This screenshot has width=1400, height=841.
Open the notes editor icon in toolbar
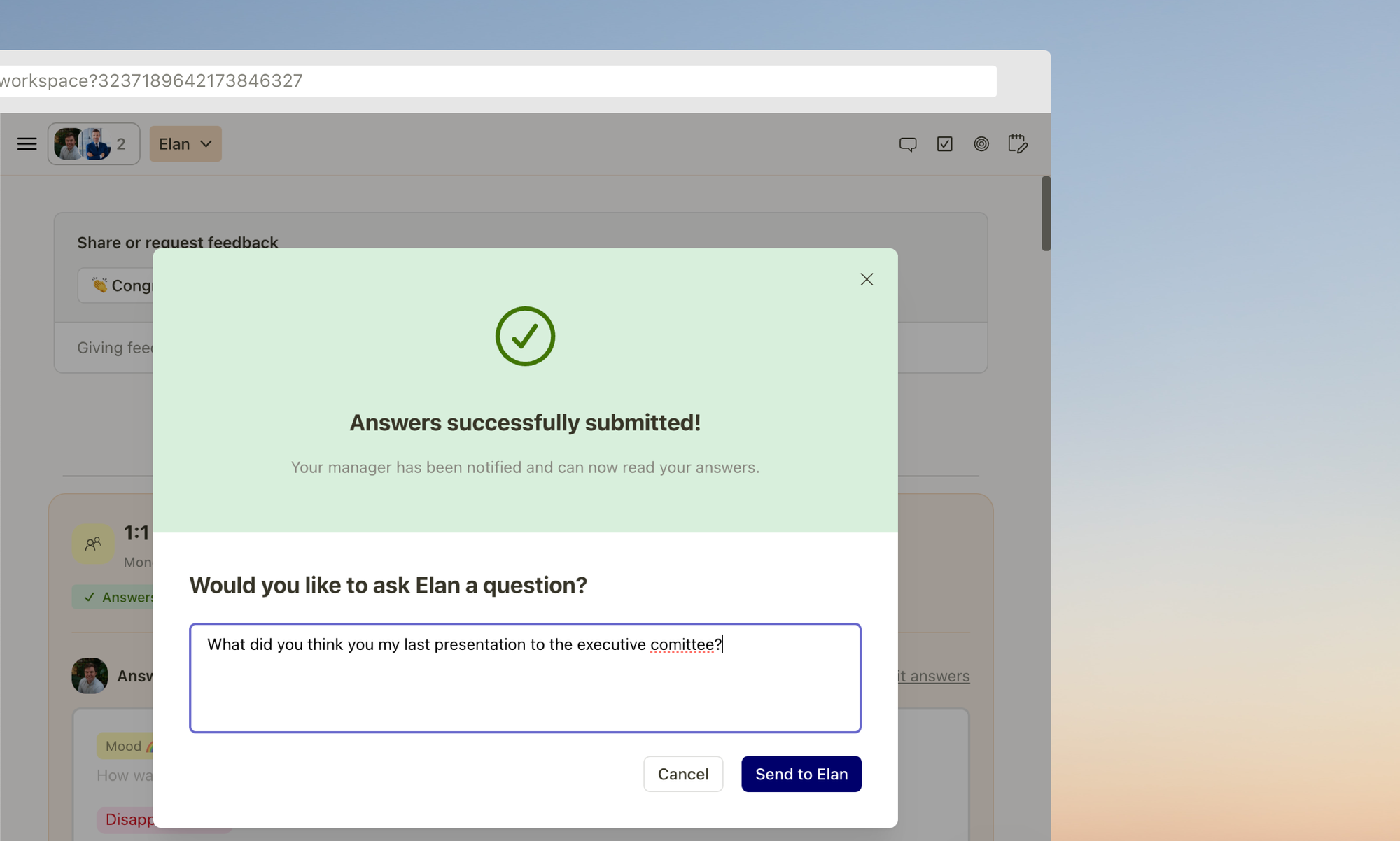1017,143
